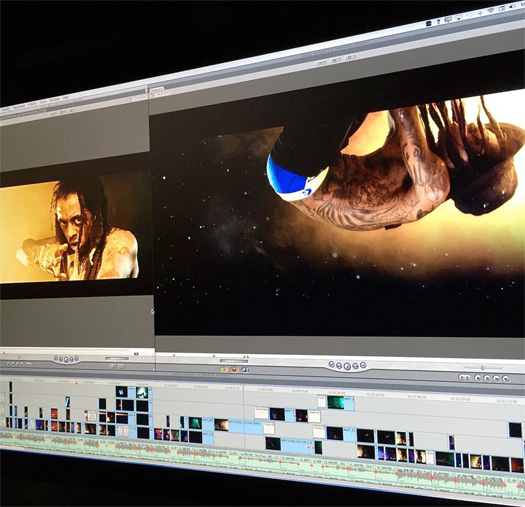
Task: Open the Canvas View pop-up menu
Action: (350, 58)
